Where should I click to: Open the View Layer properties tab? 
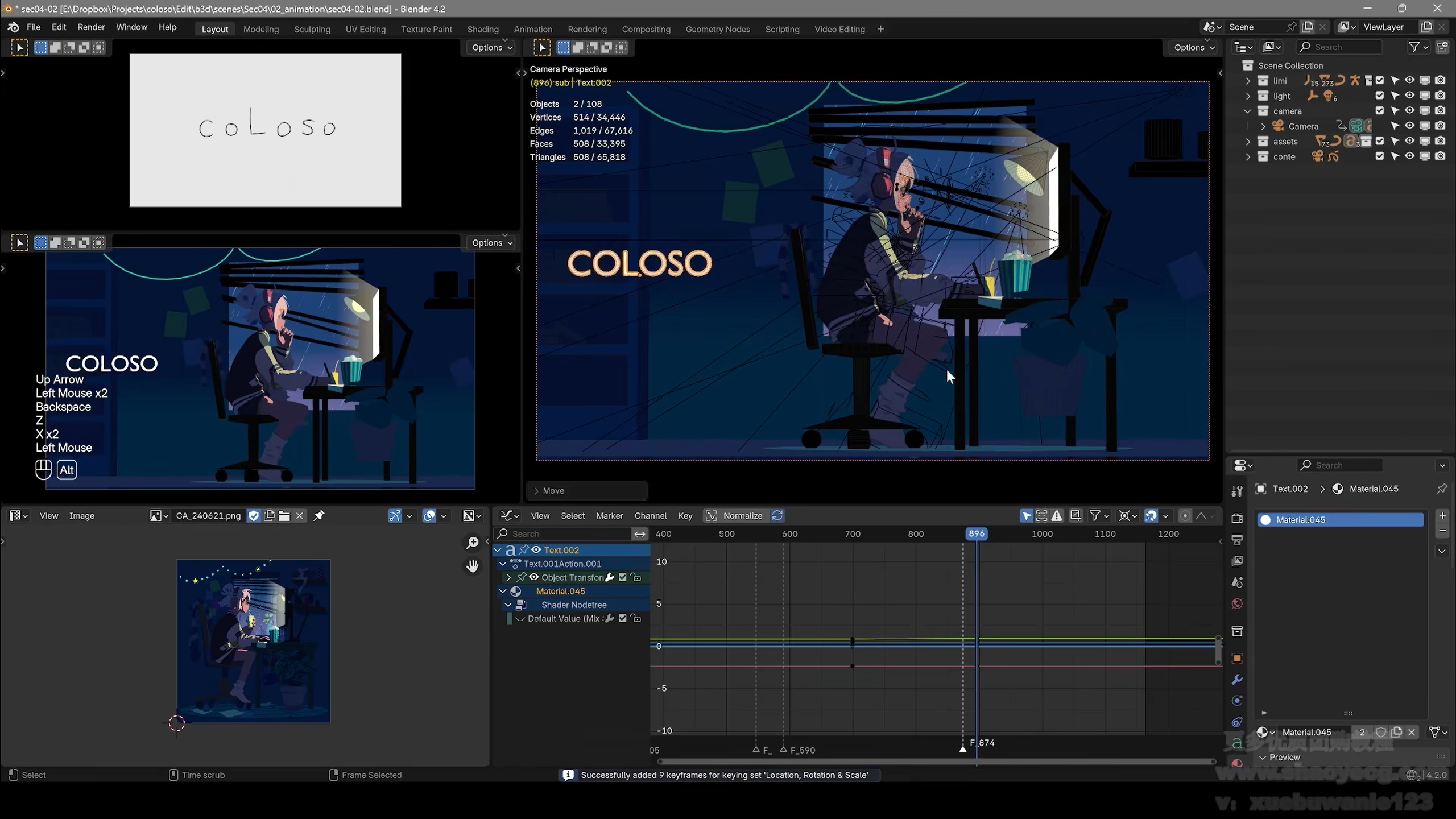(1237, 561)
